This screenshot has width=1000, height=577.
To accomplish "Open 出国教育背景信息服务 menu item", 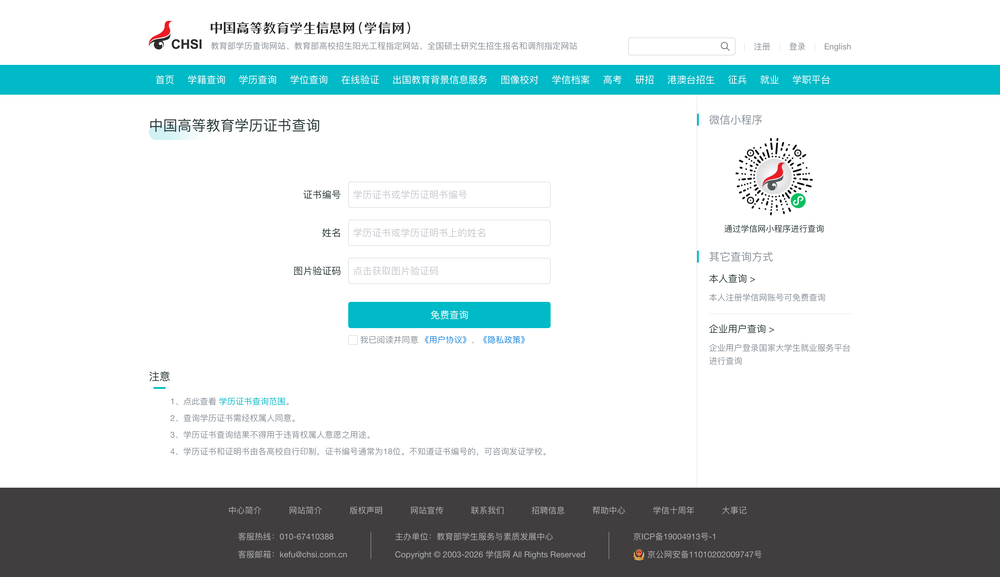I will (439, 80).
